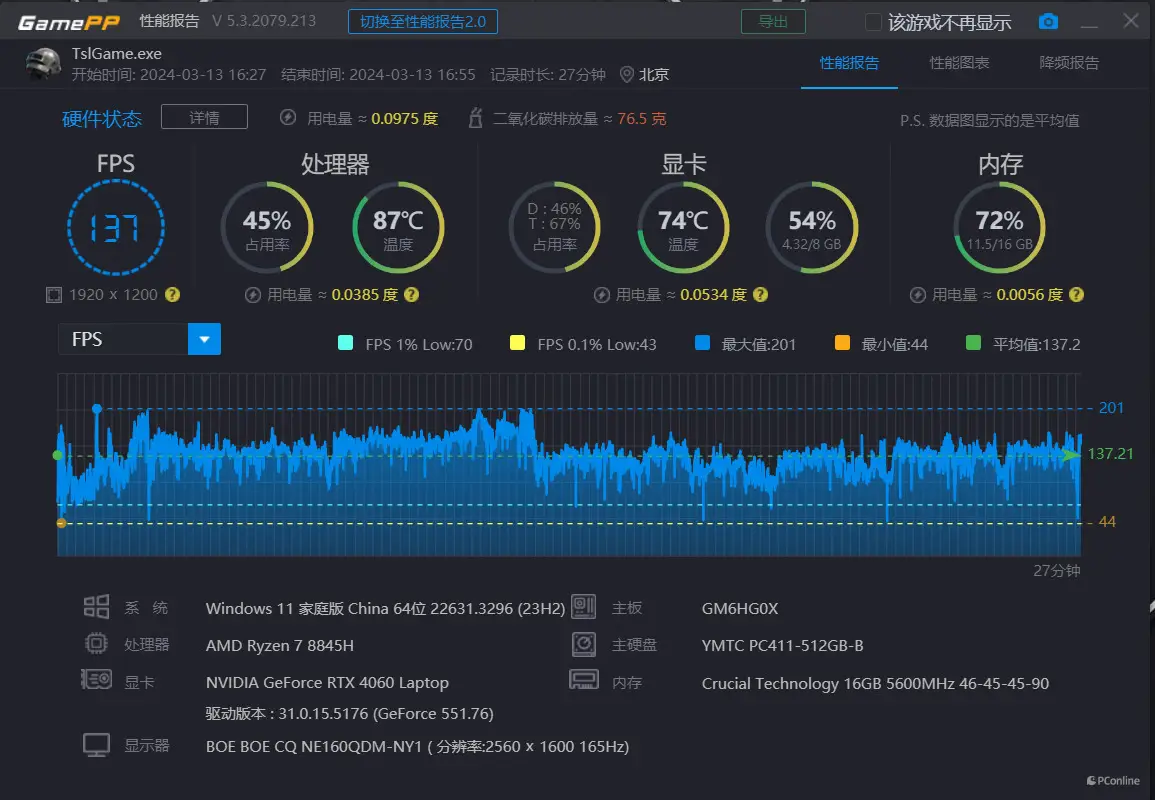Click the 76.5 克 emission value
The height and width of the screenshot is (800, 1155).
tap(642, 119)
